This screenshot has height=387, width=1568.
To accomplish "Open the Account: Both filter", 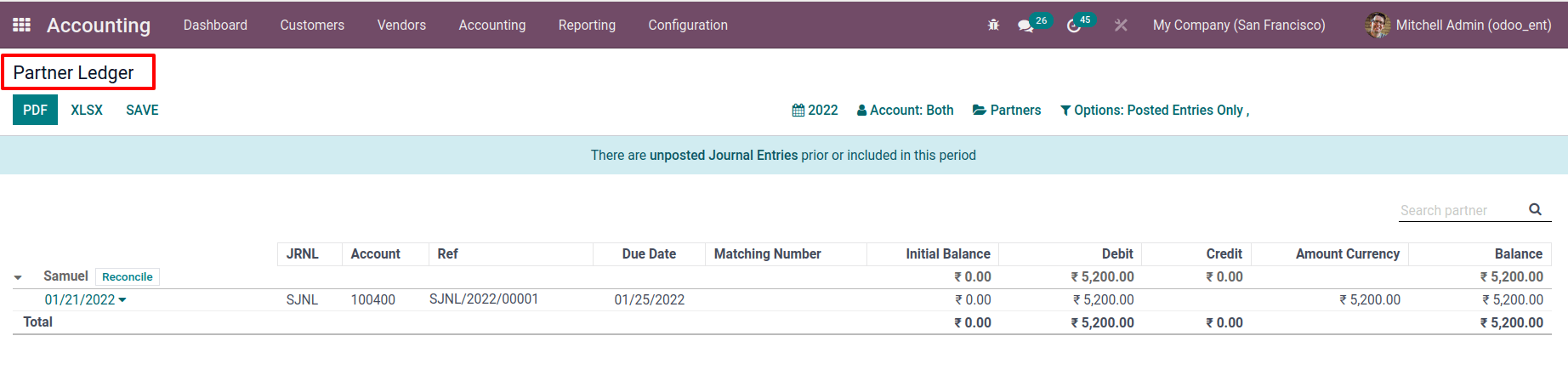I will [905, 111].
